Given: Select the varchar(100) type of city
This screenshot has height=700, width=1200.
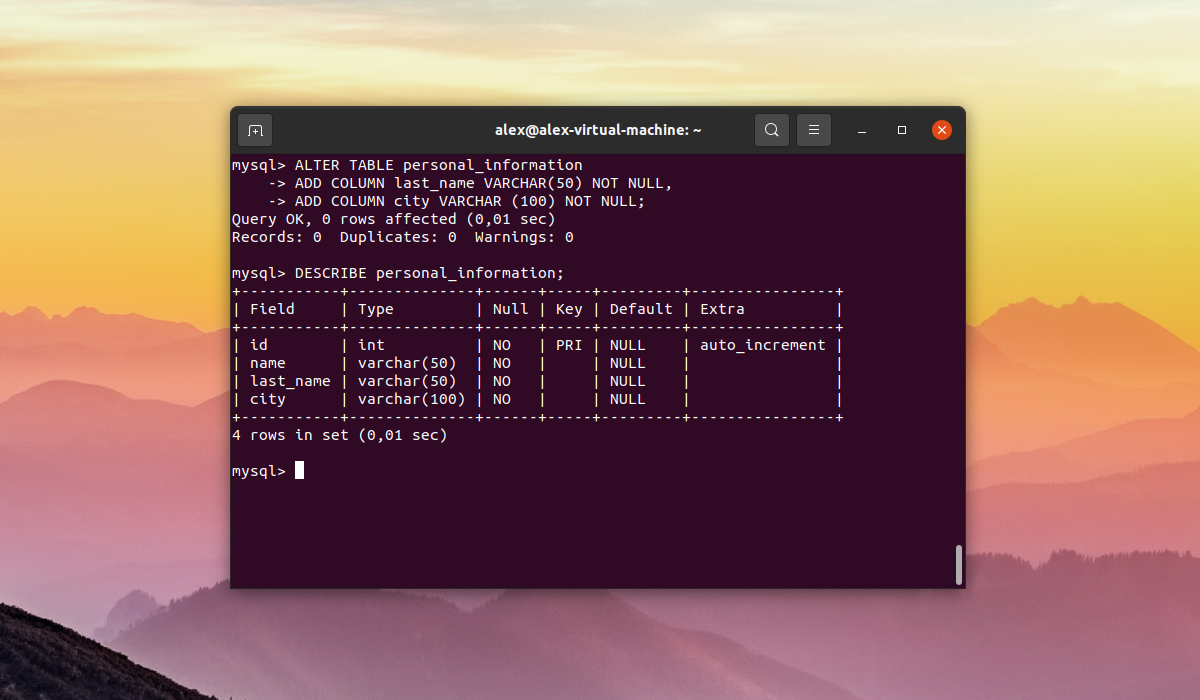Looking at the screenshot, I should click(414, 399).
